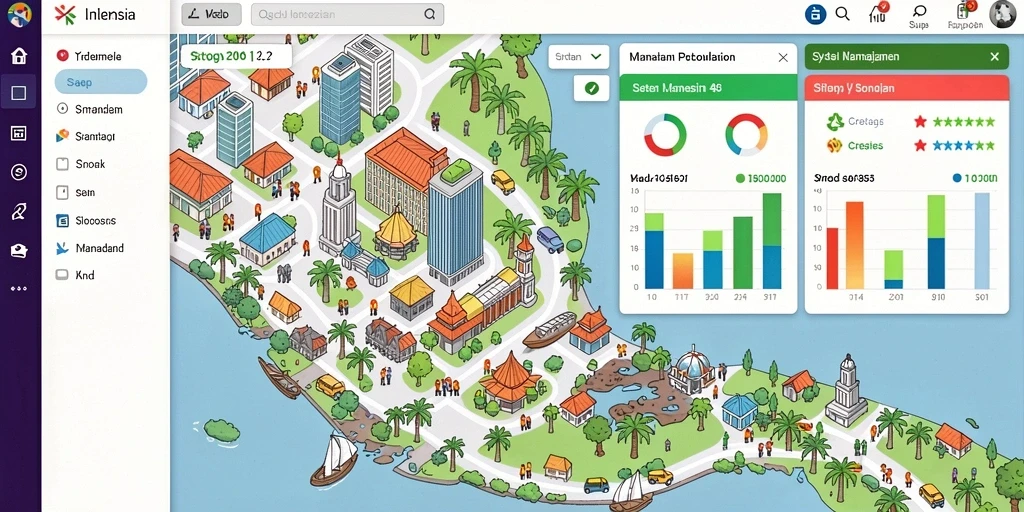
Task: Click the colorful tag icon beside Srantagt
Action: point(63,136)
